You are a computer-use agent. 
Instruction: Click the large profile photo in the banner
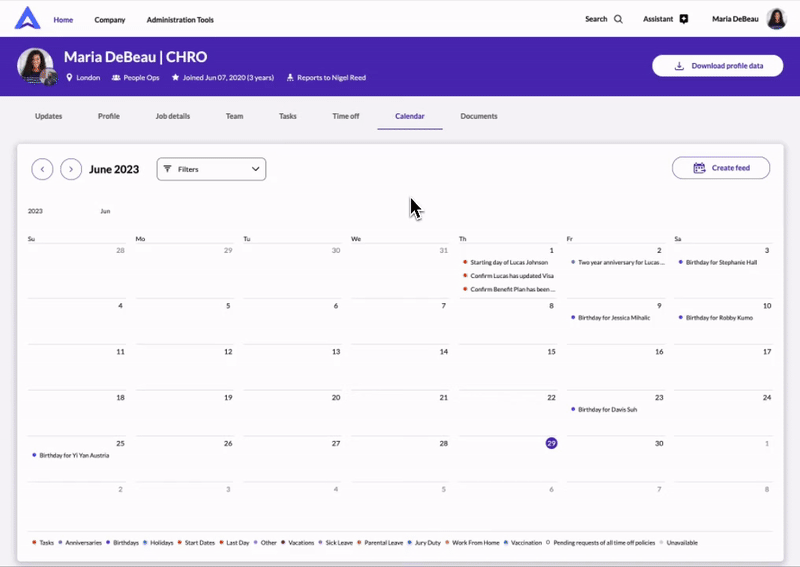pyautogui.click(x=35, y=66)
